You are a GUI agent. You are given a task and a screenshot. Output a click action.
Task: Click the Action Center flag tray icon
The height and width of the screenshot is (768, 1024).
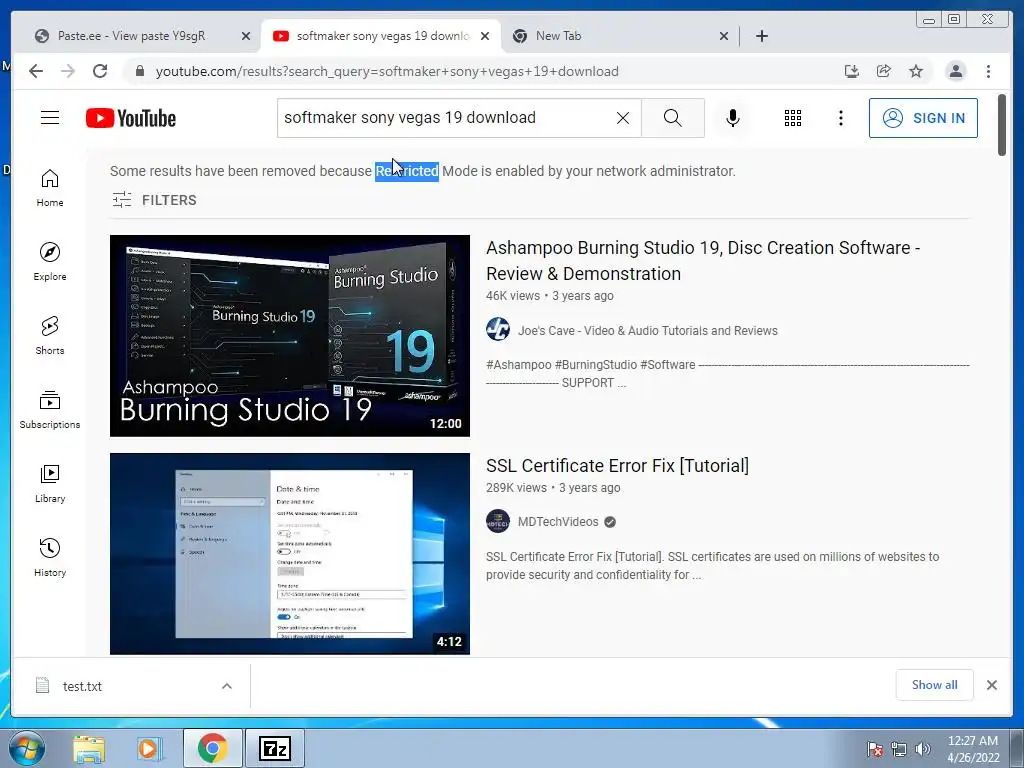[875, 749]
